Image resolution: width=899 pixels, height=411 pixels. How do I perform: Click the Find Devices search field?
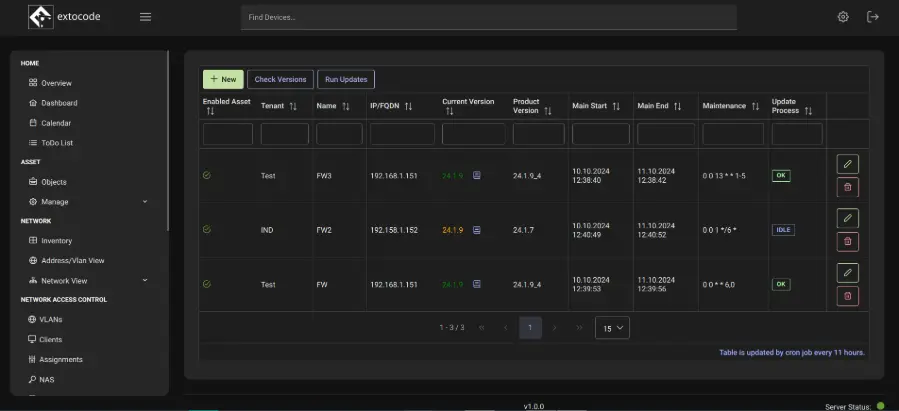click(488, 18)
